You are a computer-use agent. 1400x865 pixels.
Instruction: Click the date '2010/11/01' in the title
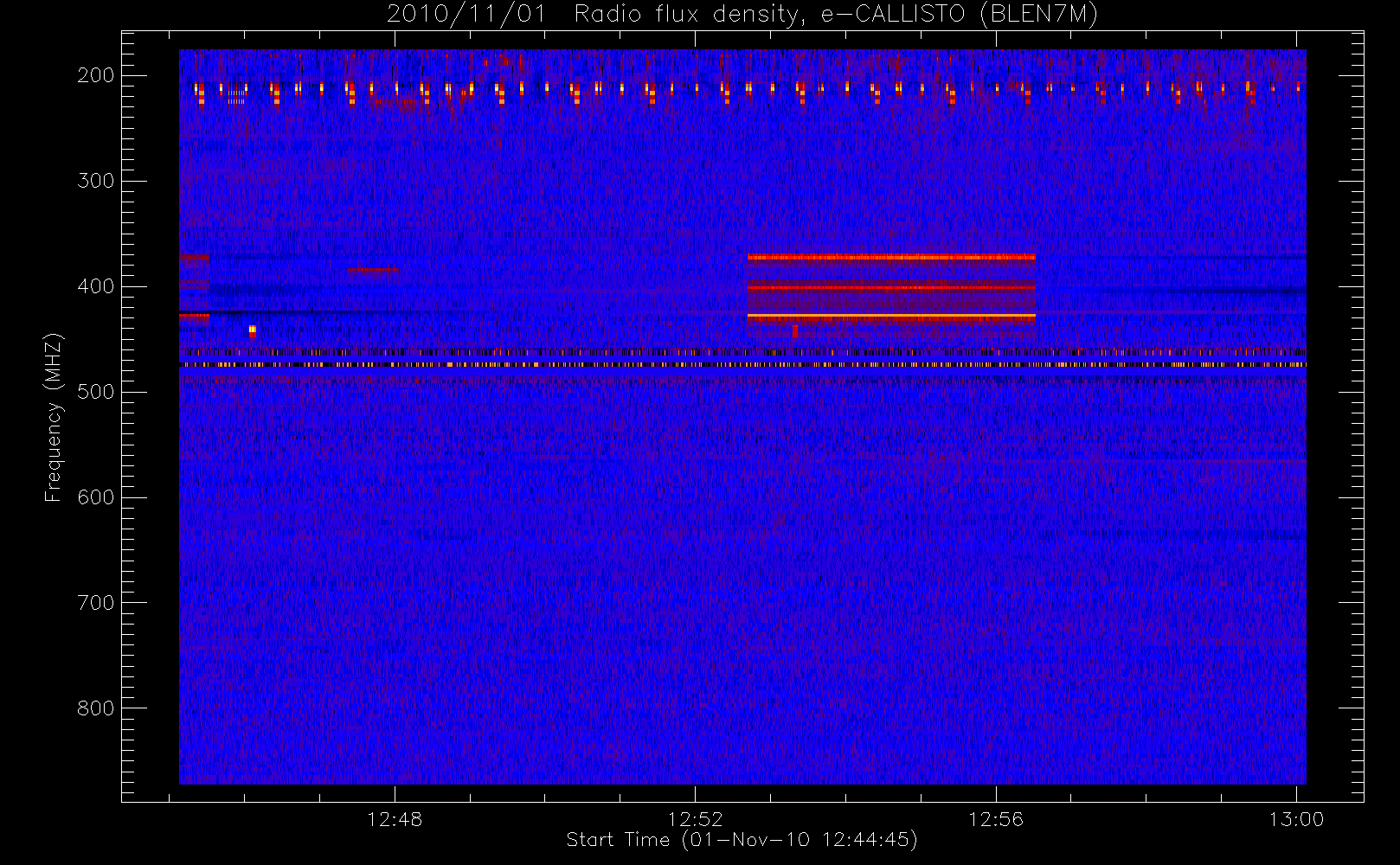click(466, 15)
